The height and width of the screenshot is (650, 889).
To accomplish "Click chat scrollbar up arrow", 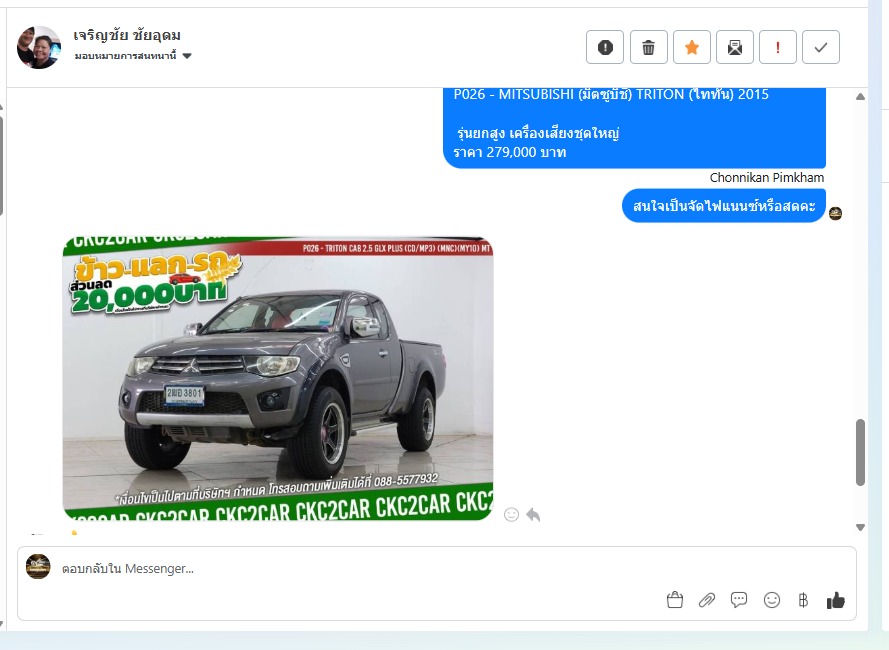I will tap(860, 96).
